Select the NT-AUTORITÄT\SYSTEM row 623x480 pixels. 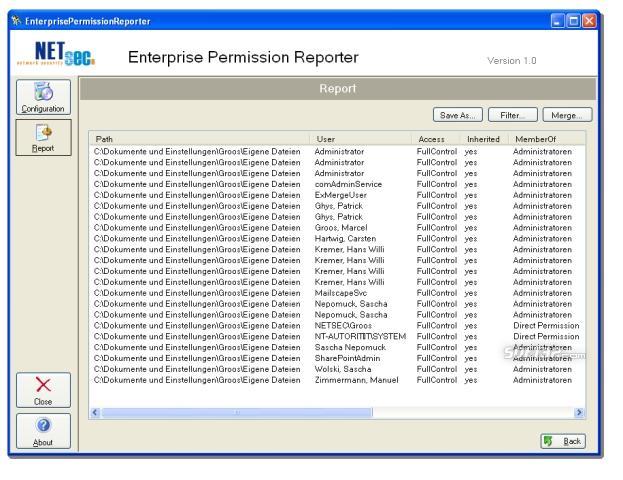coord(337,336)
